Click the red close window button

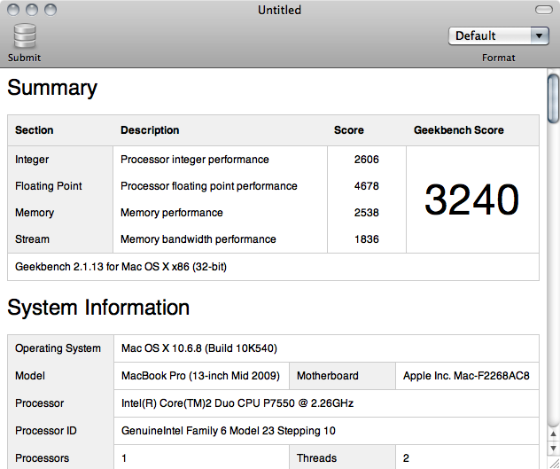[x=13, y=10]
